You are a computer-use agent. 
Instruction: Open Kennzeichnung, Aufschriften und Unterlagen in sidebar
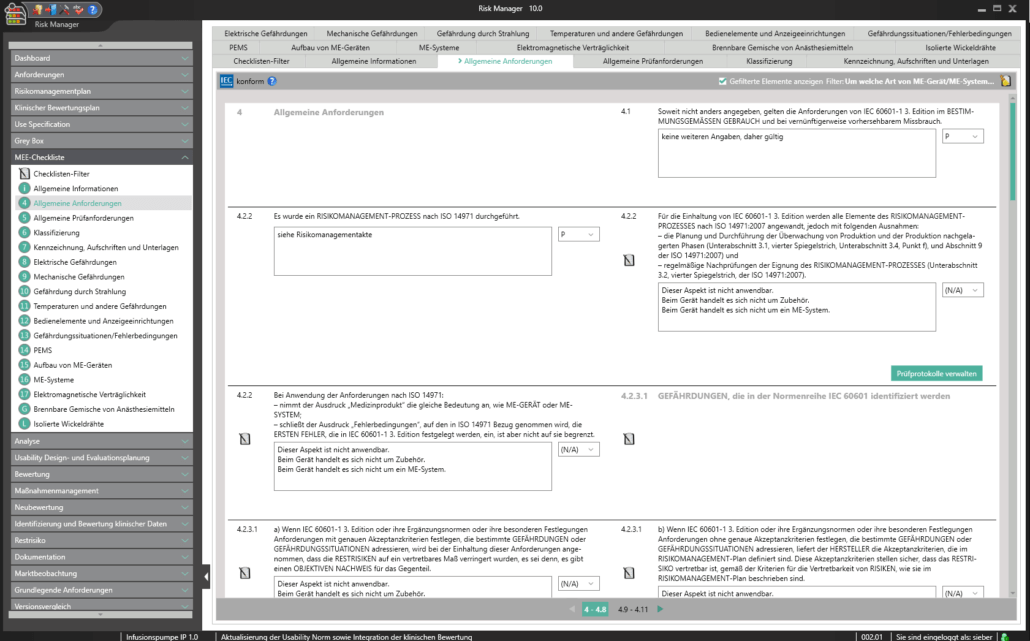[x=106, y=247]
